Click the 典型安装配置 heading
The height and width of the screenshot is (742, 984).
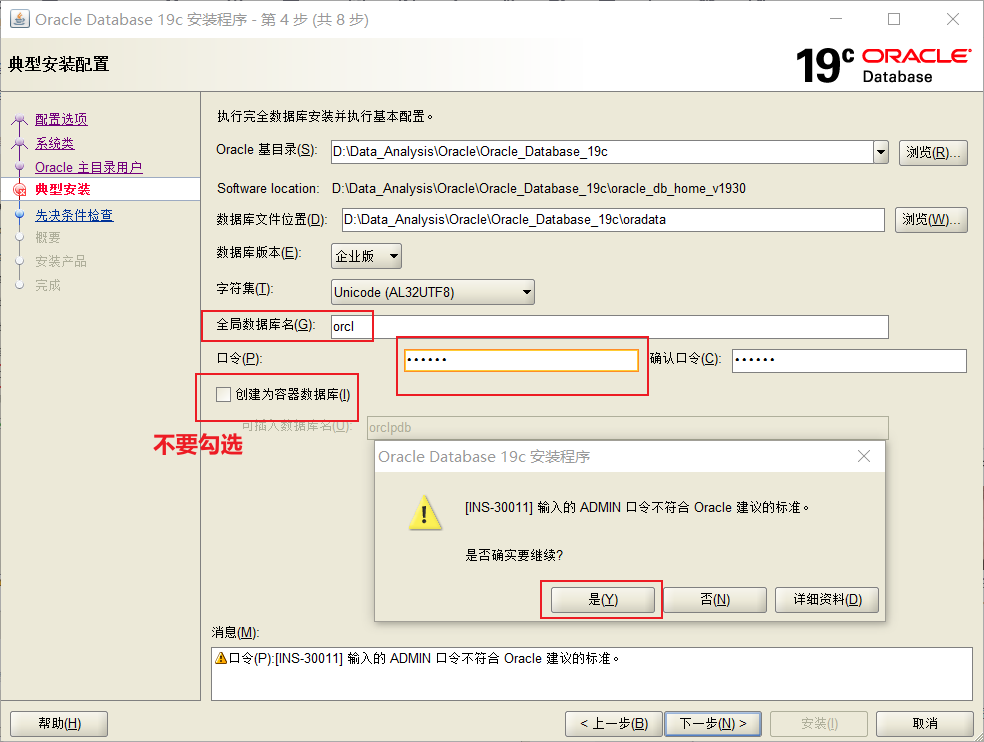(59, 64)
